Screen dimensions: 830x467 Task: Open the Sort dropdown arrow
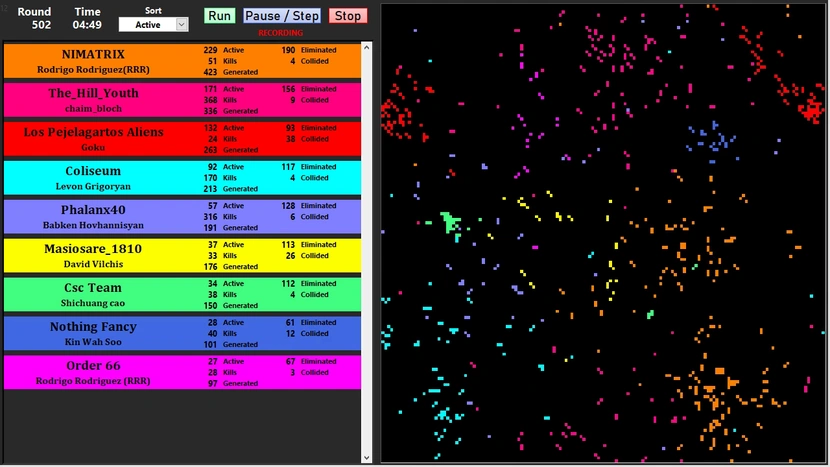pos(181,25)
